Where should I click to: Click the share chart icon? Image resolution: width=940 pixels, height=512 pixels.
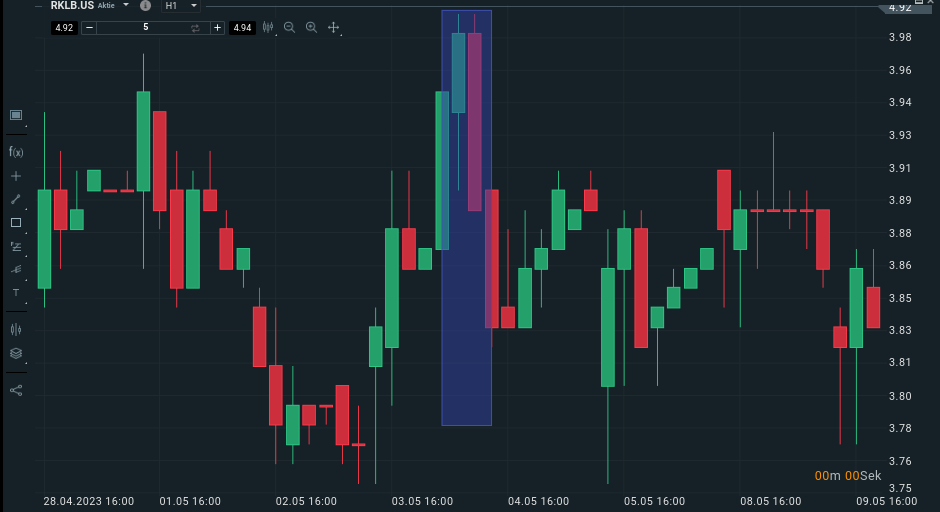[x=16, y=390]
